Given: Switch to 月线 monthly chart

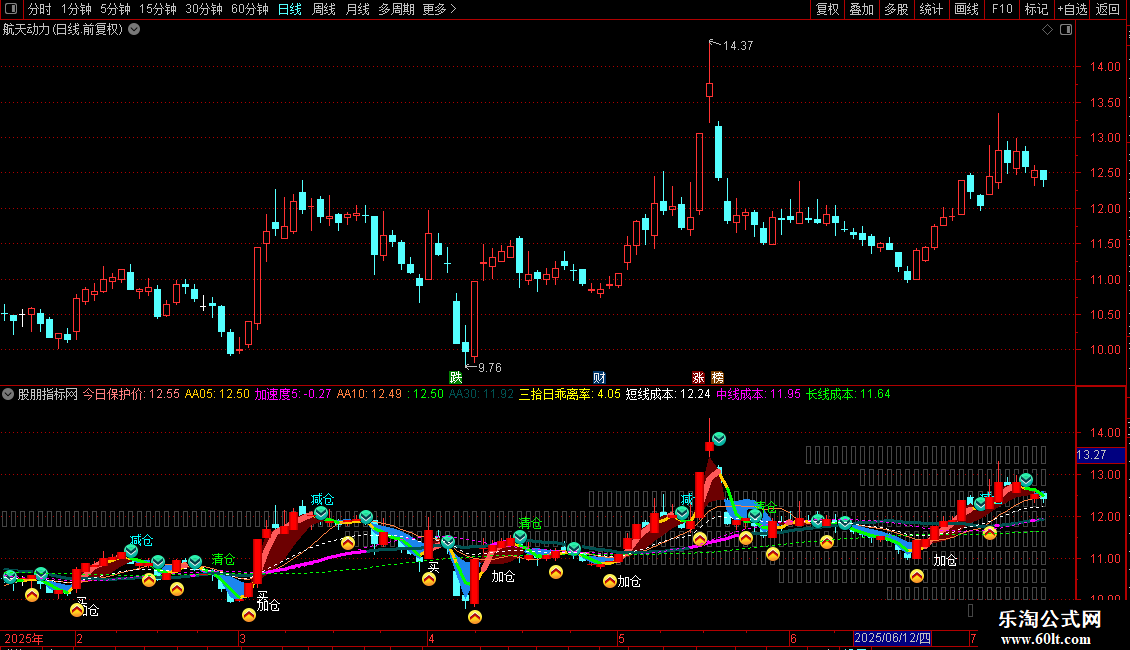Looking at the screenshot, I should pos(357,9).
